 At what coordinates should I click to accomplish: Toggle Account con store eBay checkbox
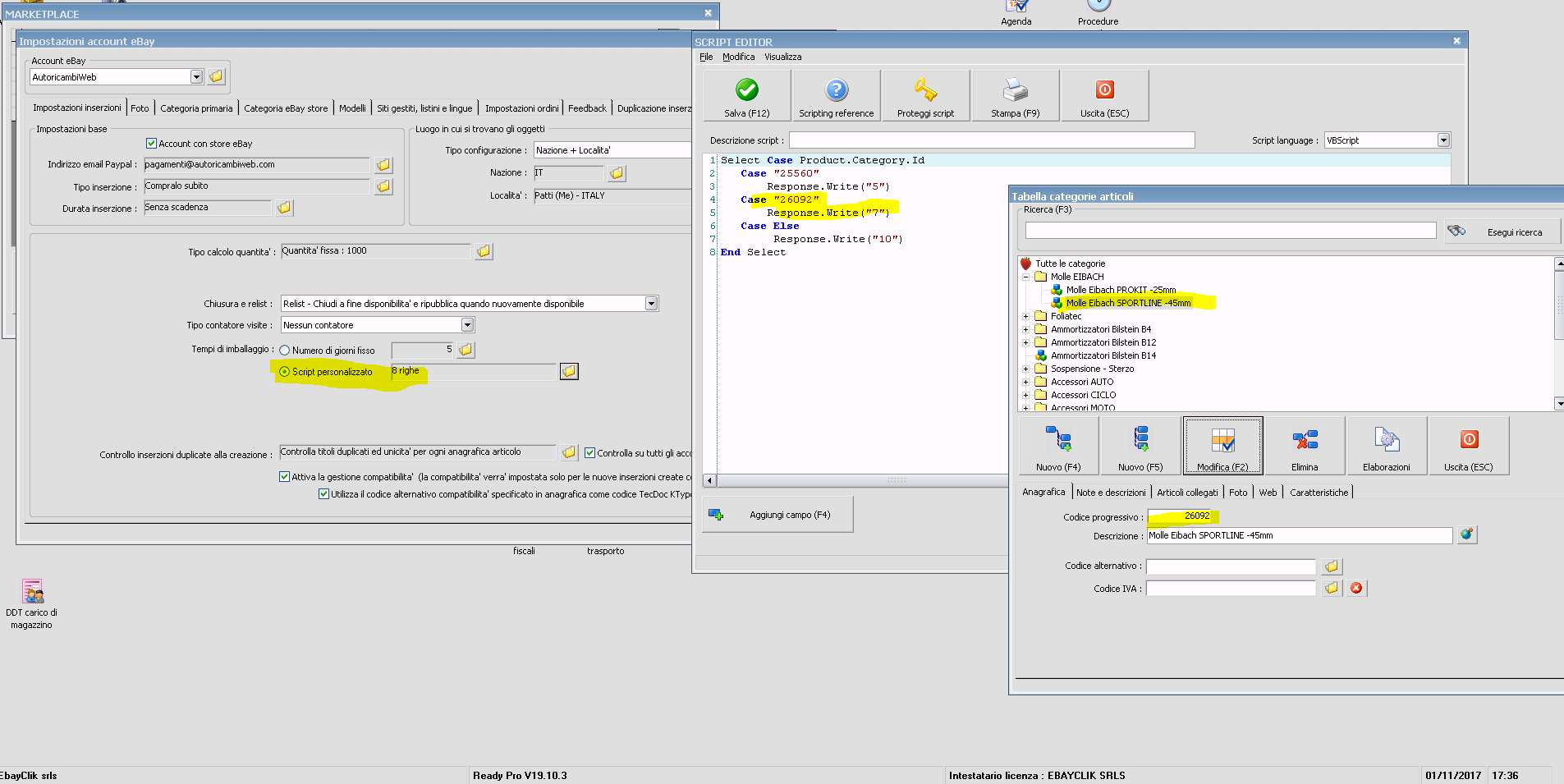pyautogui.click(x=151, y=144)
